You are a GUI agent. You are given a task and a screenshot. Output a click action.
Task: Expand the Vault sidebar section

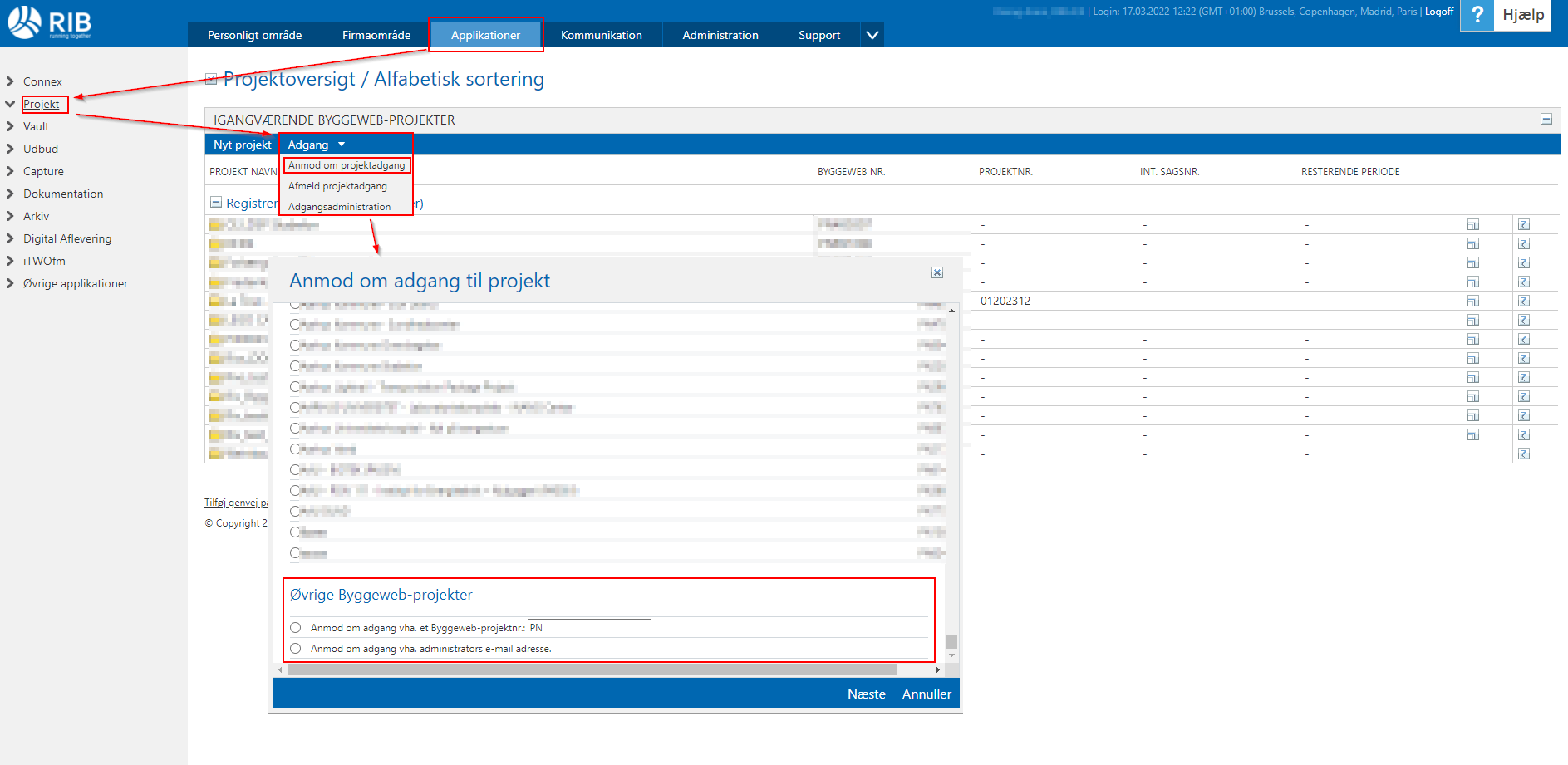tap(11, 126)
